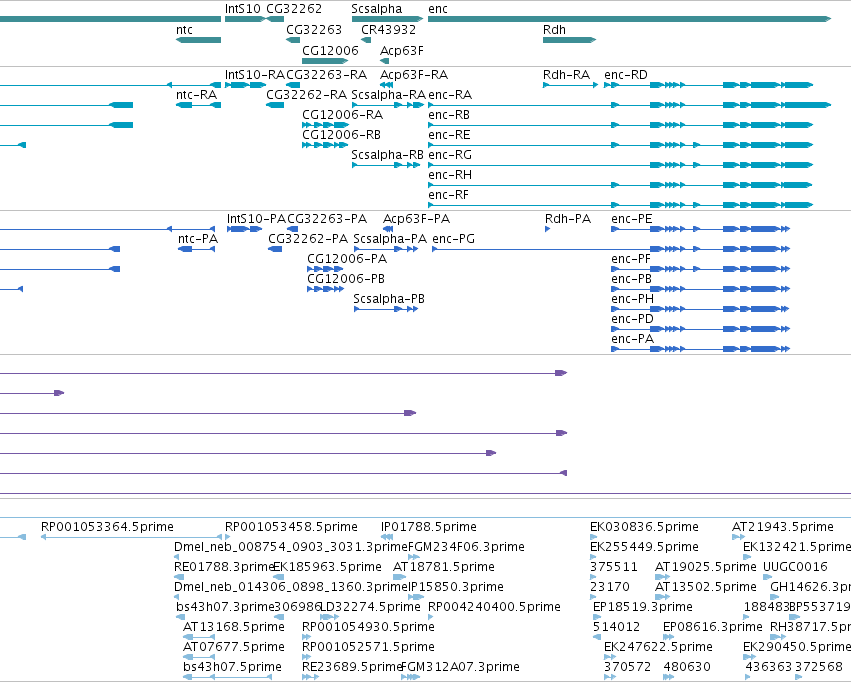Image resolution: width=851 pixels, height=682 pixels.
Task: Select the EK247622.5prime EST label
Action: pyautogui.click(x=658, y=647)
